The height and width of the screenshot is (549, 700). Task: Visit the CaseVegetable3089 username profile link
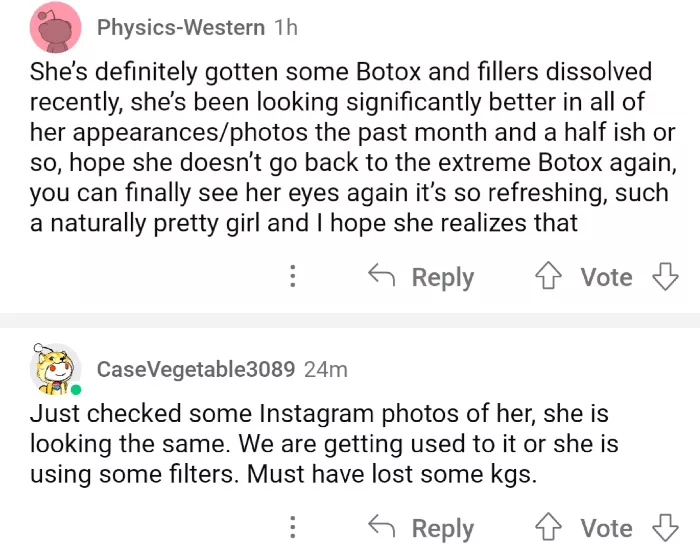point(195,369)
